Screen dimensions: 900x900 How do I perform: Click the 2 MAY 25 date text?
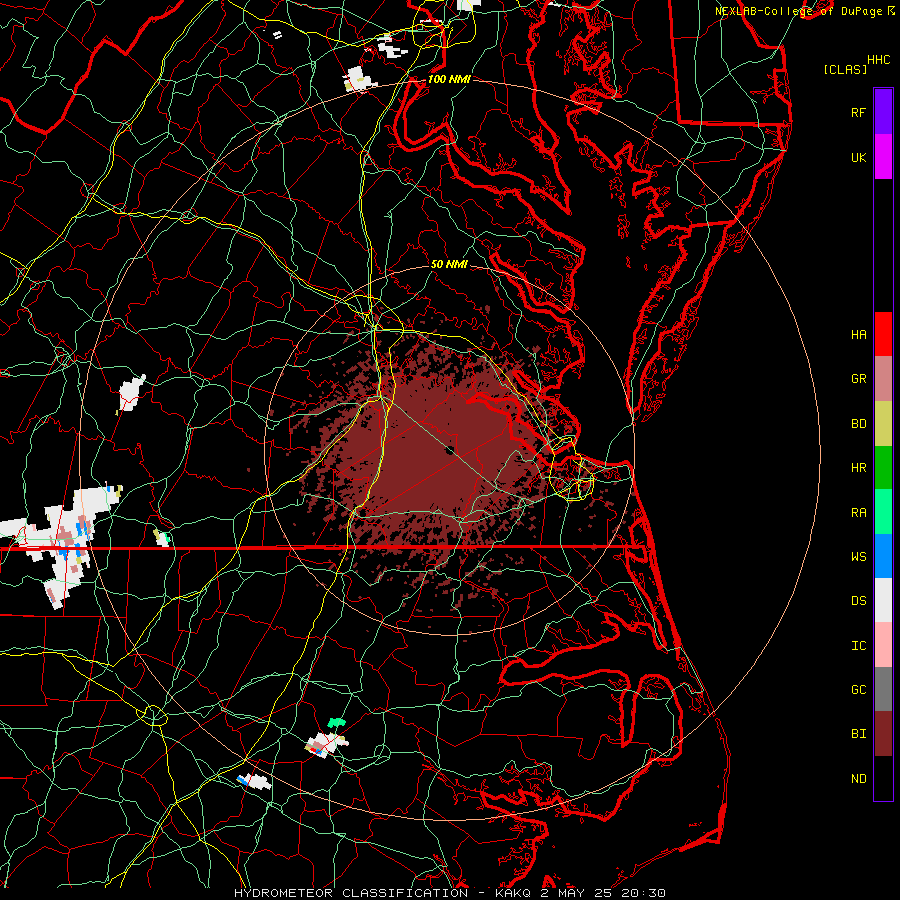[x=577, y=893]
